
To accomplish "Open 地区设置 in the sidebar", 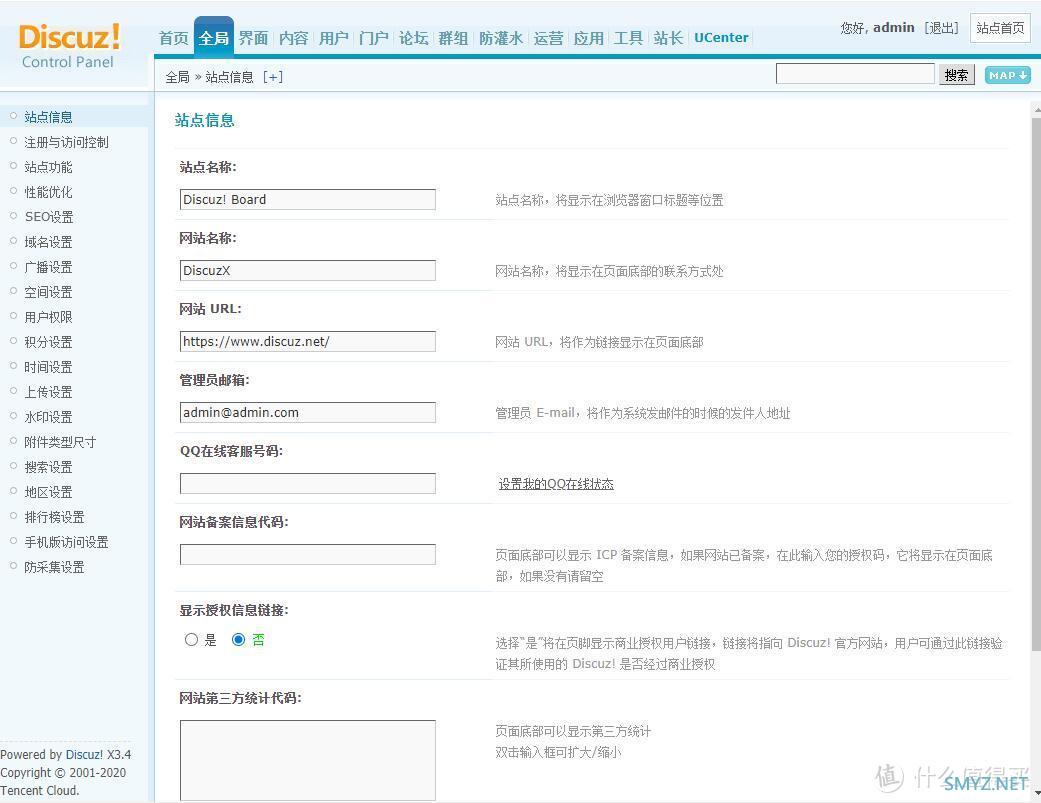I will [x=48, y=492].
